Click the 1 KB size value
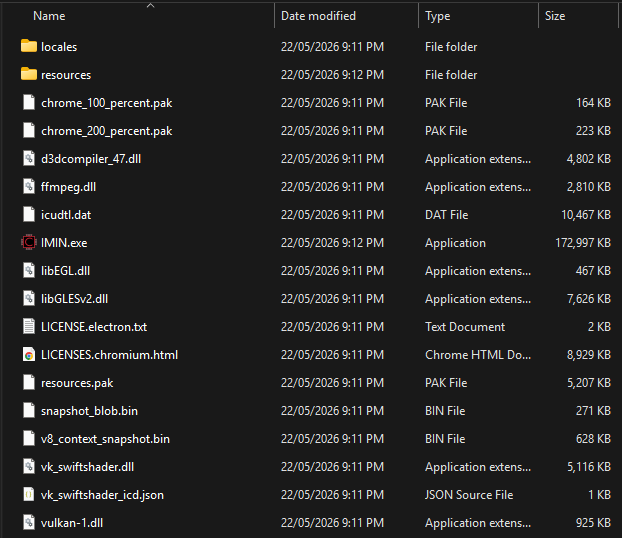The width and height of the screenshot is (622, 538). (x=599, y=495)
